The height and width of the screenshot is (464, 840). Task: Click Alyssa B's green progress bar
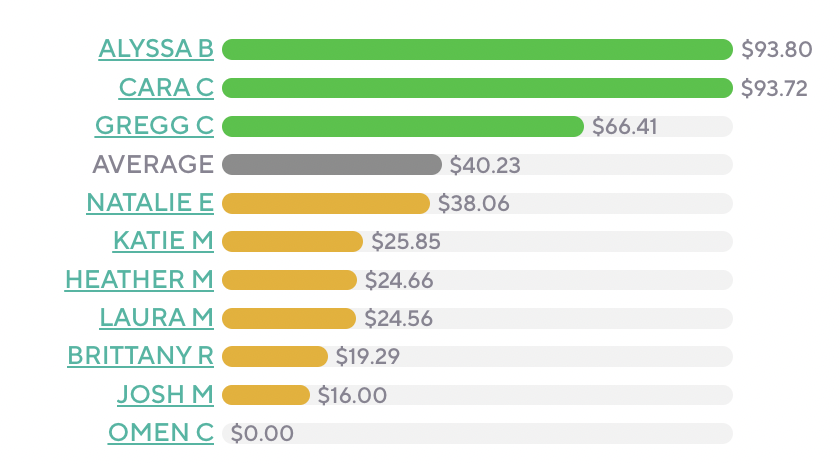point(477,49)
